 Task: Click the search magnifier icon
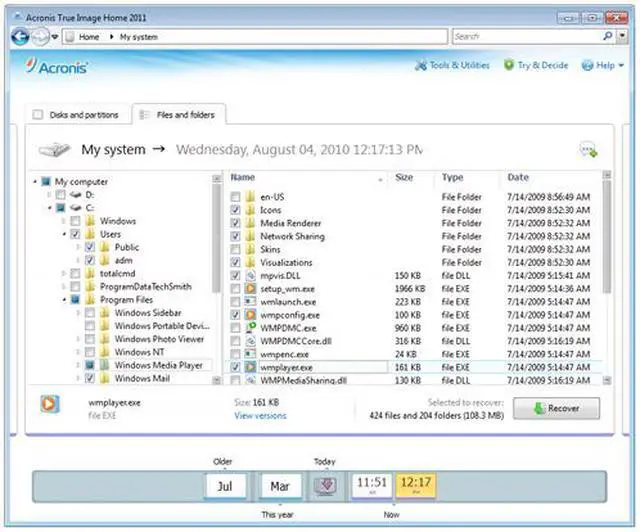607,36
